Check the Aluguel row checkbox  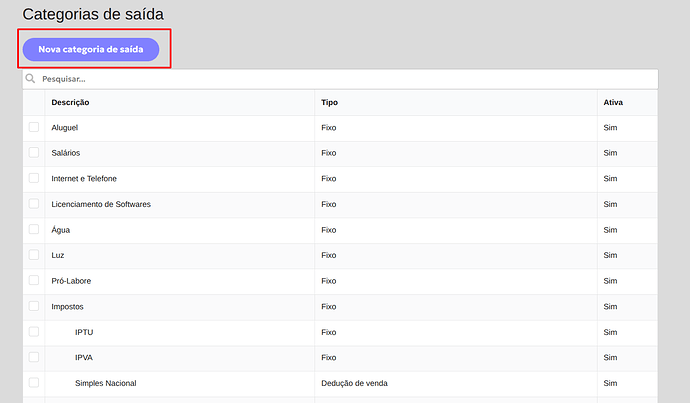(34, 127)
